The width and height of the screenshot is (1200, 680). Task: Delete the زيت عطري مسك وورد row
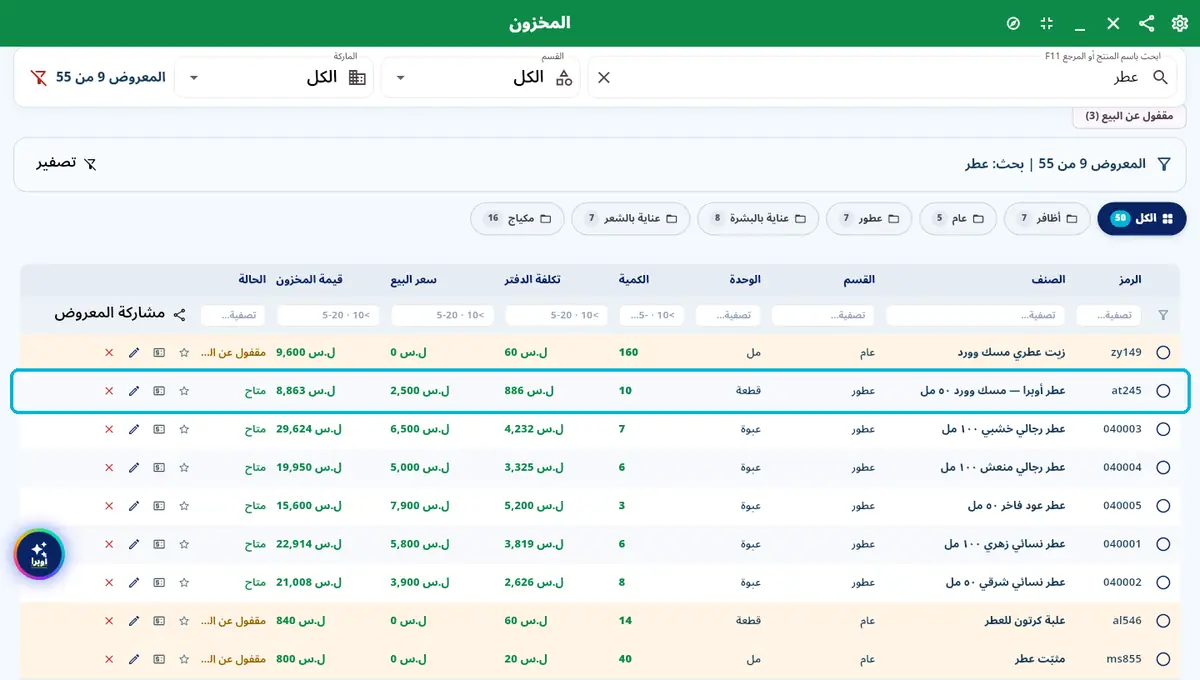tap(109, 353)
